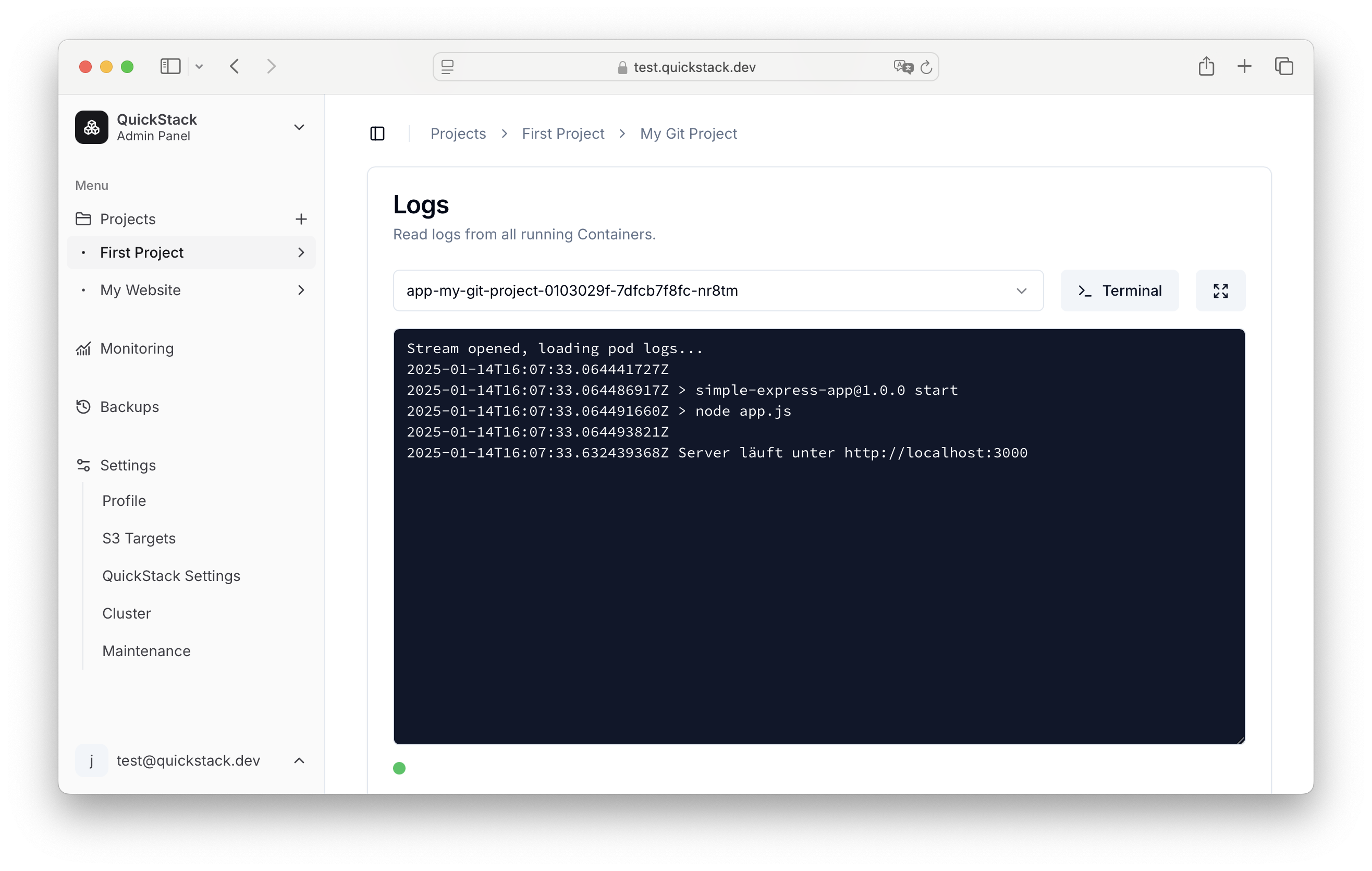
Task: Click Add new Project button
Action: pos(301,218)
